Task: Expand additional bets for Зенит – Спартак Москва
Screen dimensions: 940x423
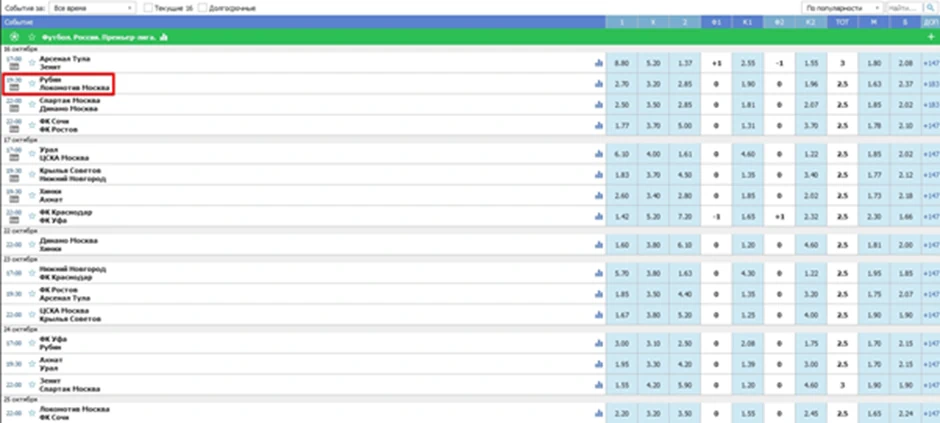Action: [x=931, y=385]
